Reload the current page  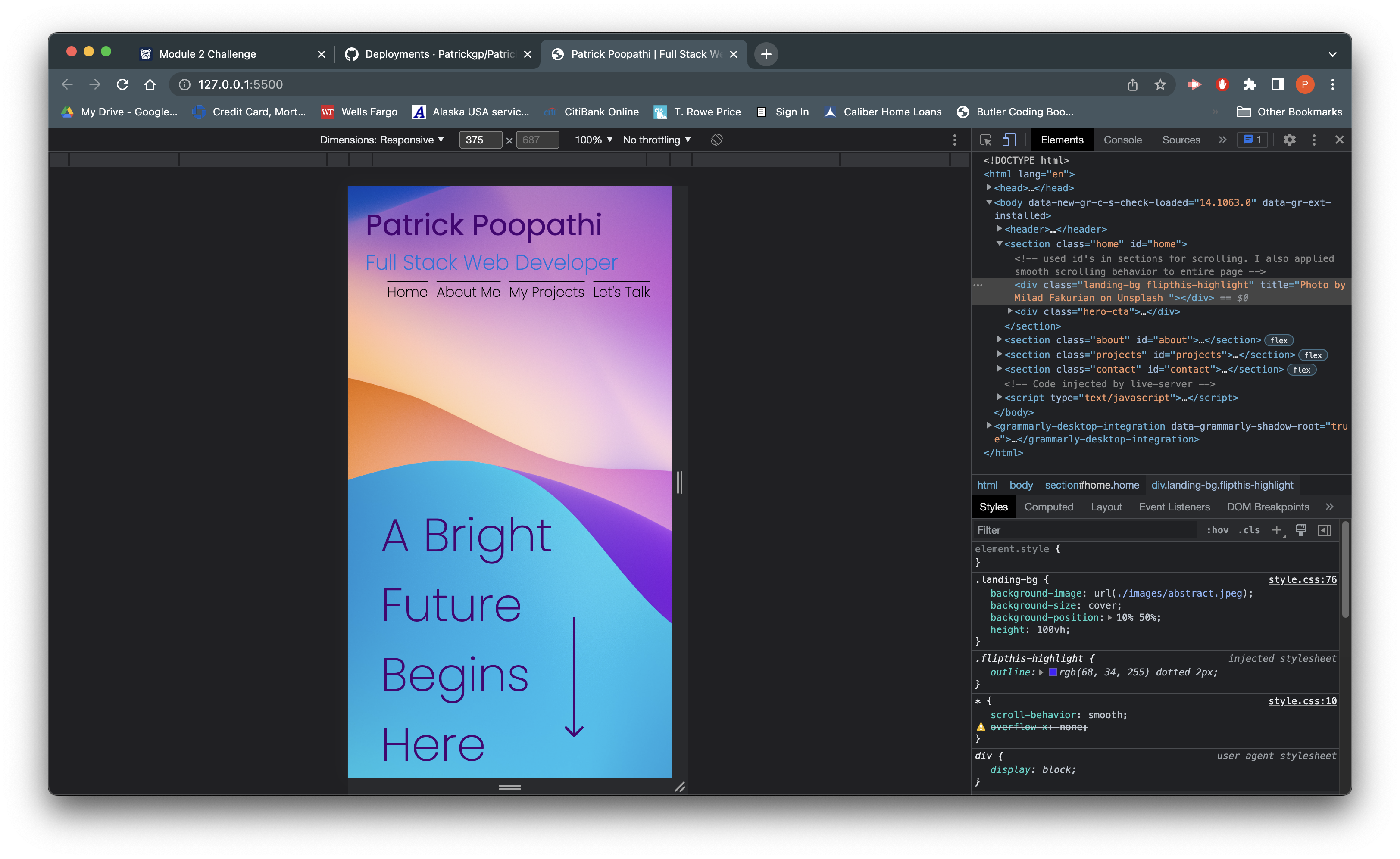click(x=122, y=84)
